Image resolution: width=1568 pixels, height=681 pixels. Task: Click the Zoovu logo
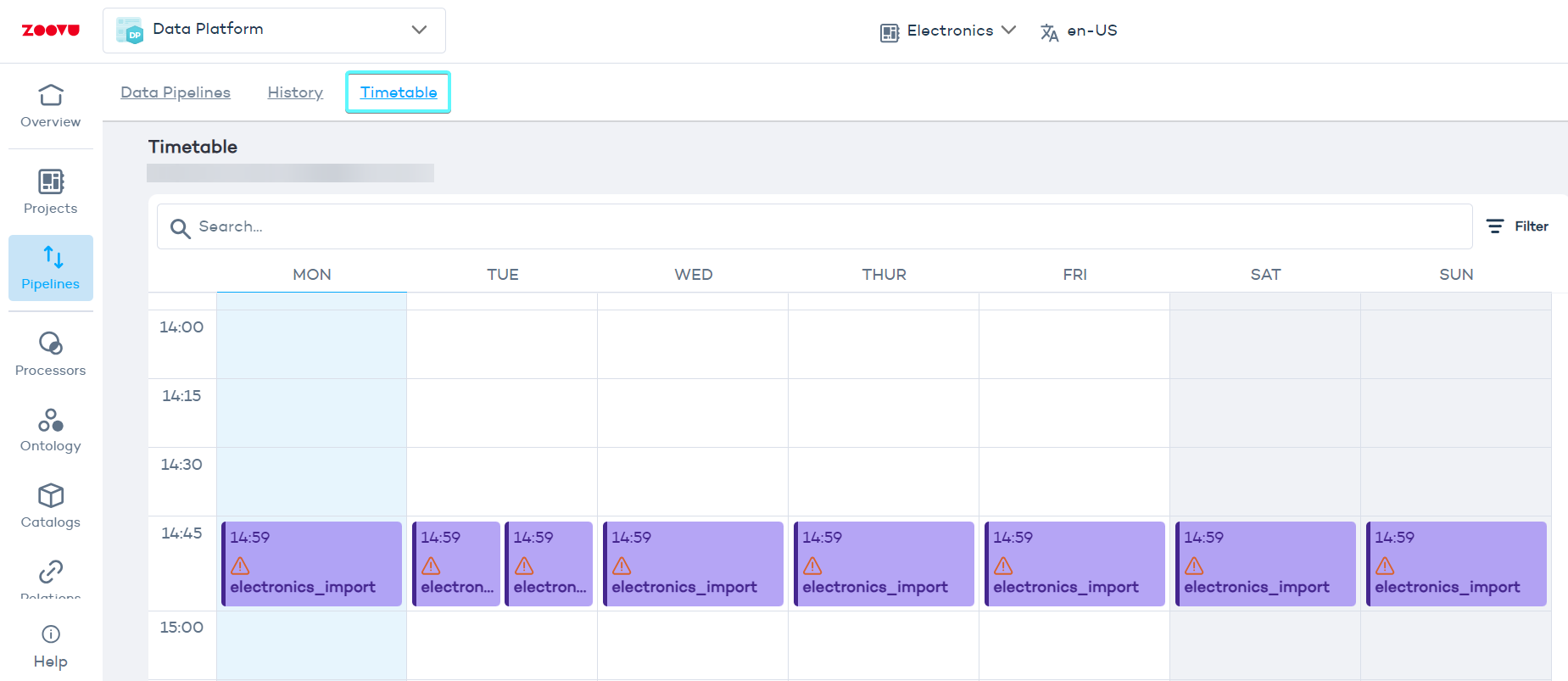pyautogui.click(x=51, y=31)
